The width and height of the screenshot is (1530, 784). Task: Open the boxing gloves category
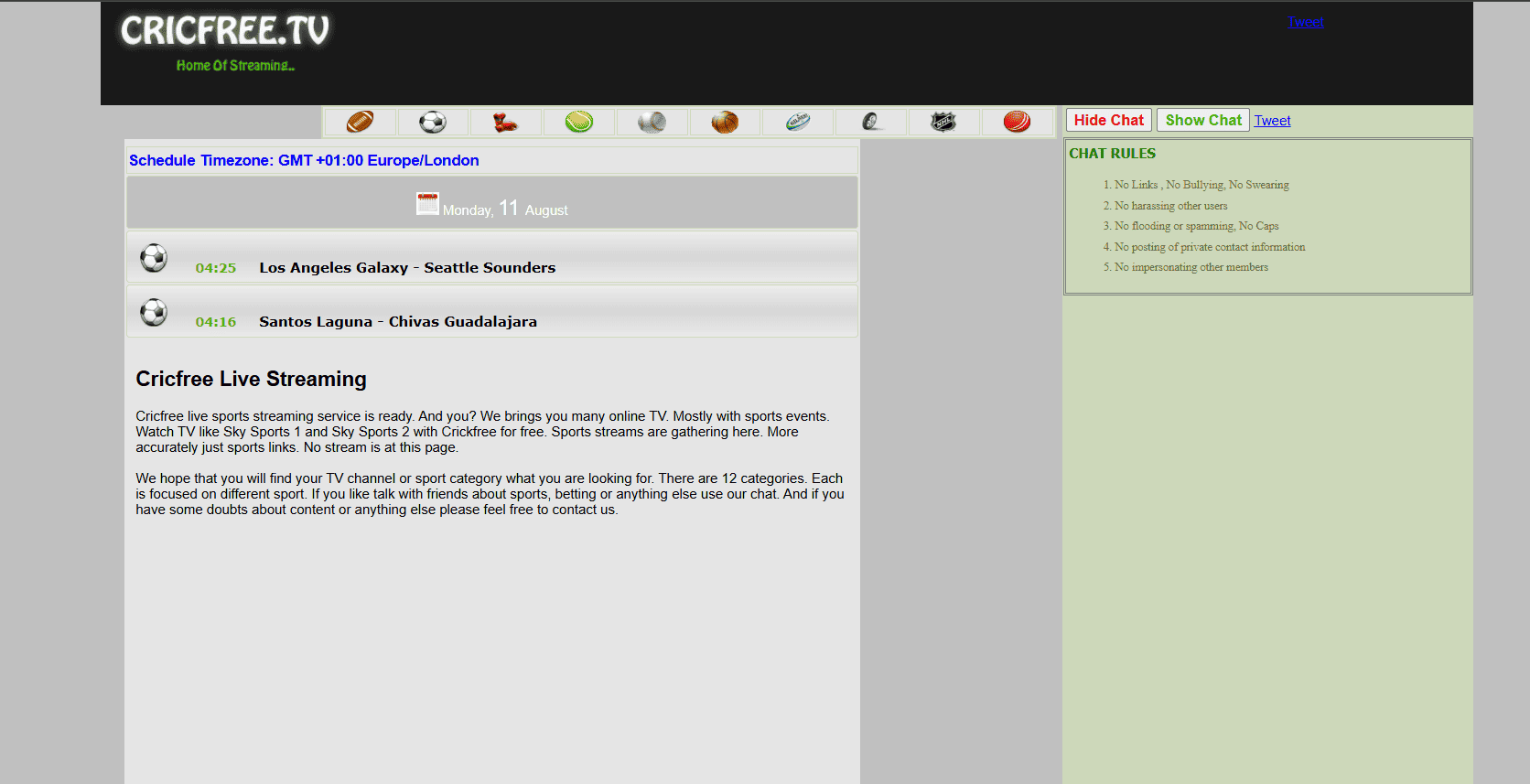tap(505, 122)
